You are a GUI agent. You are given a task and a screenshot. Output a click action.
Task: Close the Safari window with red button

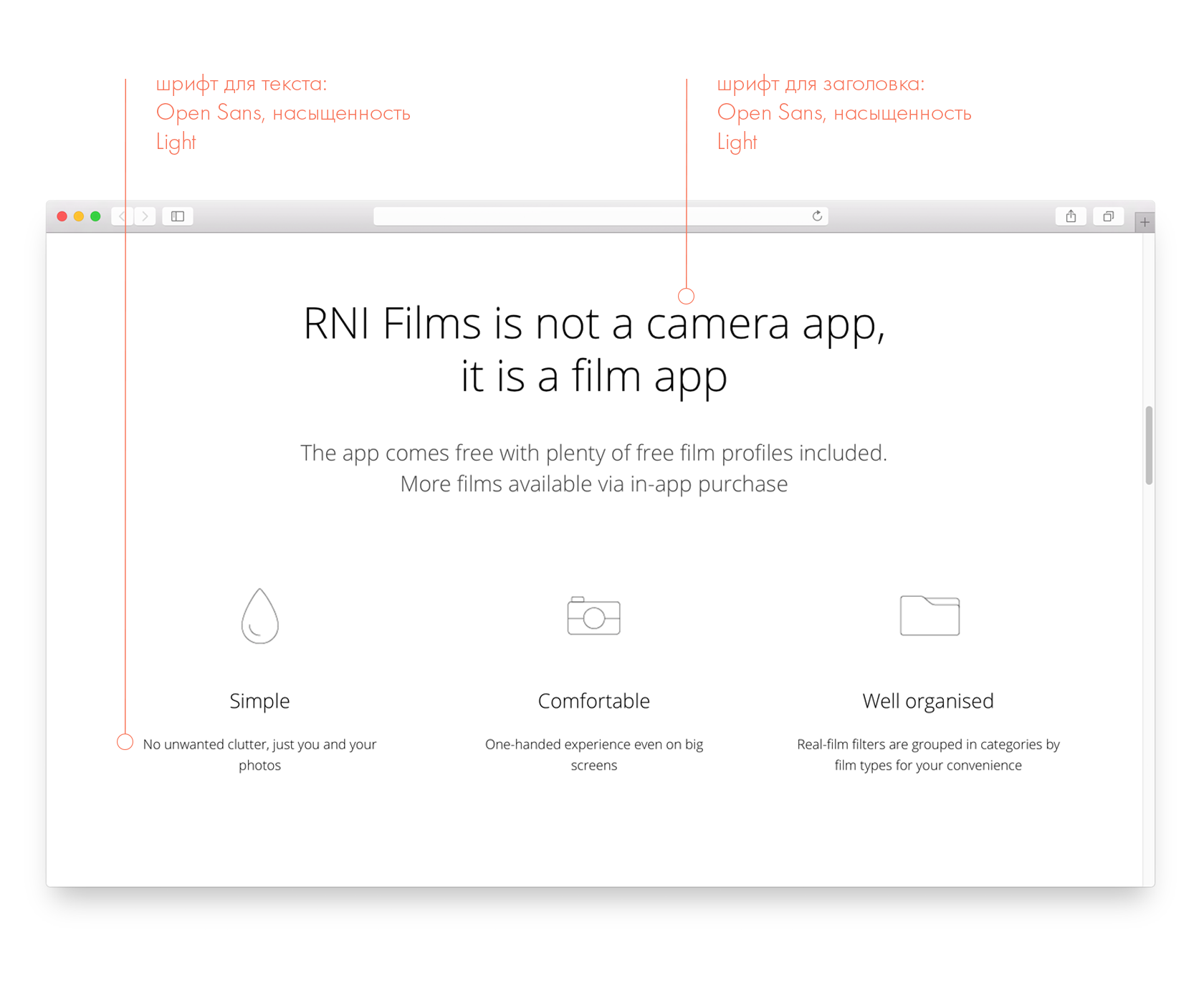(62, 216)
